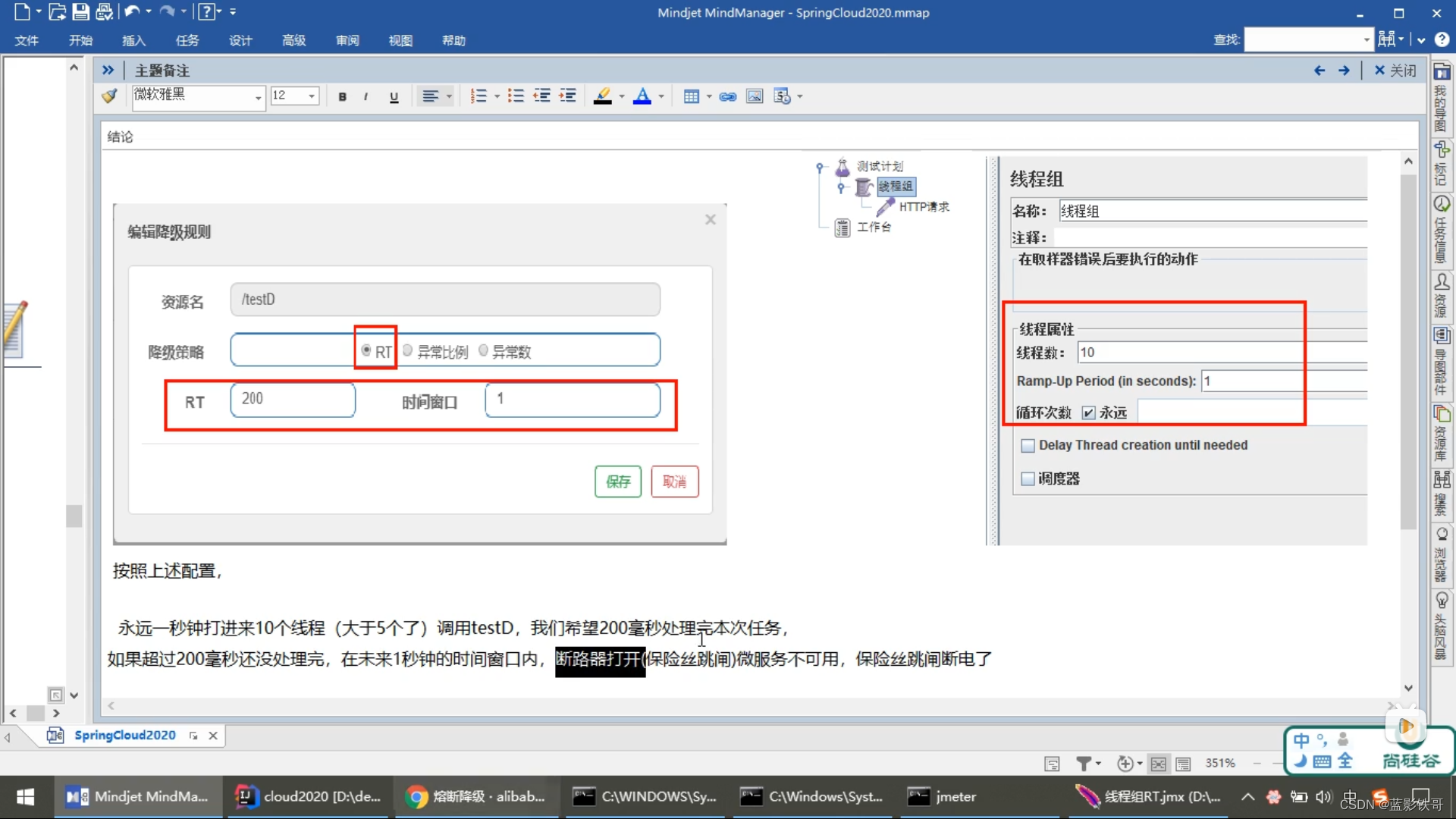Viewport: 1456px width, 819px height.
Task: Toggle the 永远 loop forever checkbox
Action: (1089, 413)
